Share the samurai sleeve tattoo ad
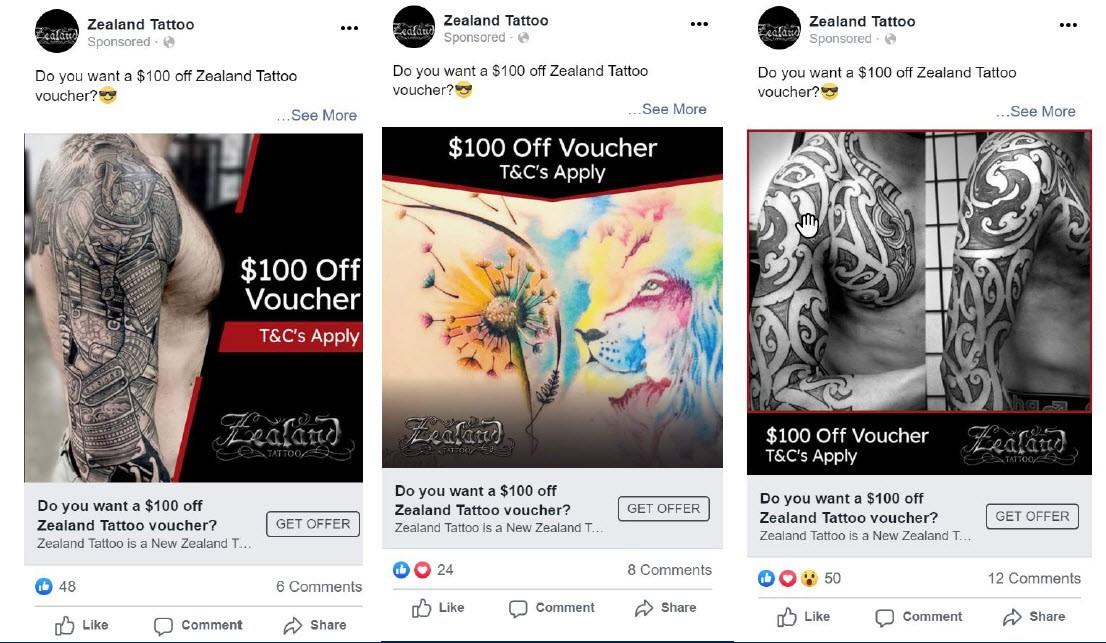The width and height of the screenshot is (1106, 643). (315, 625)
